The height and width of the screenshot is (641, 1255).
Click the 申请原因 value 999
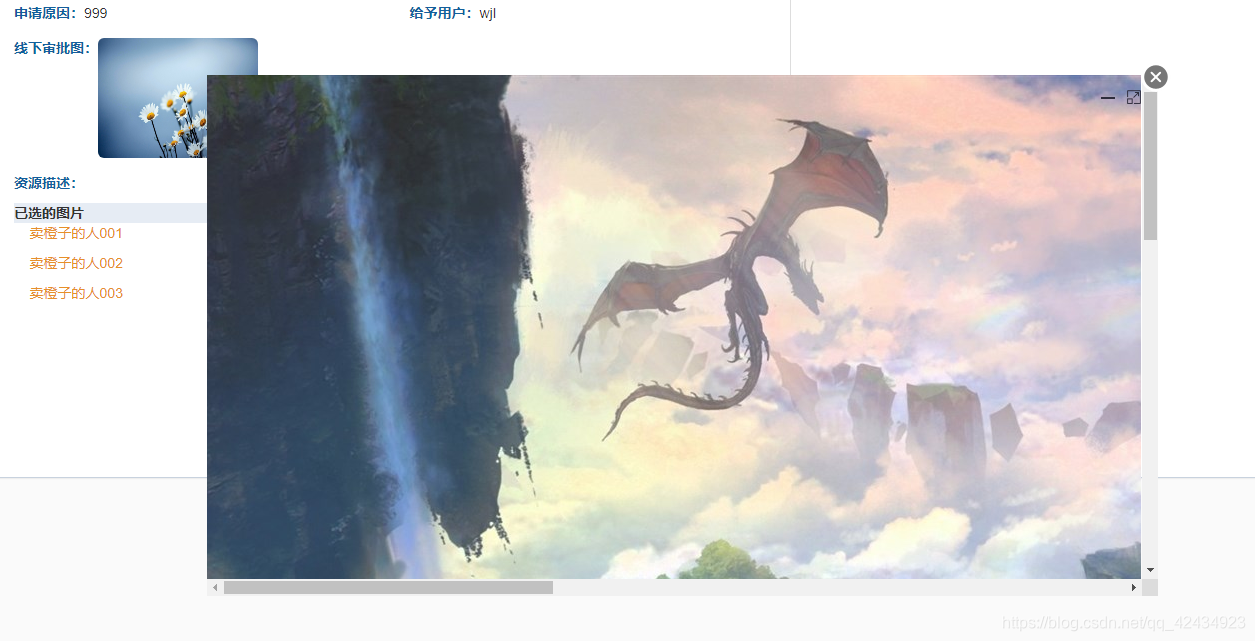96,13
